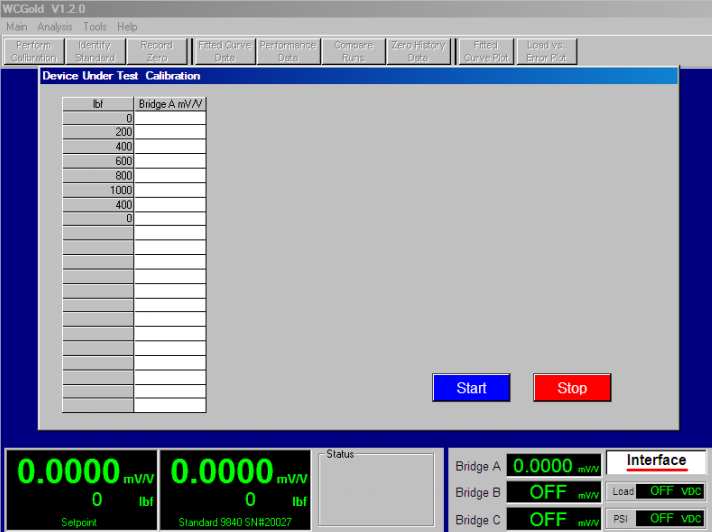Click the Compare Runs toolbar button
712x532 pixels.
click(x=353, y=51)
